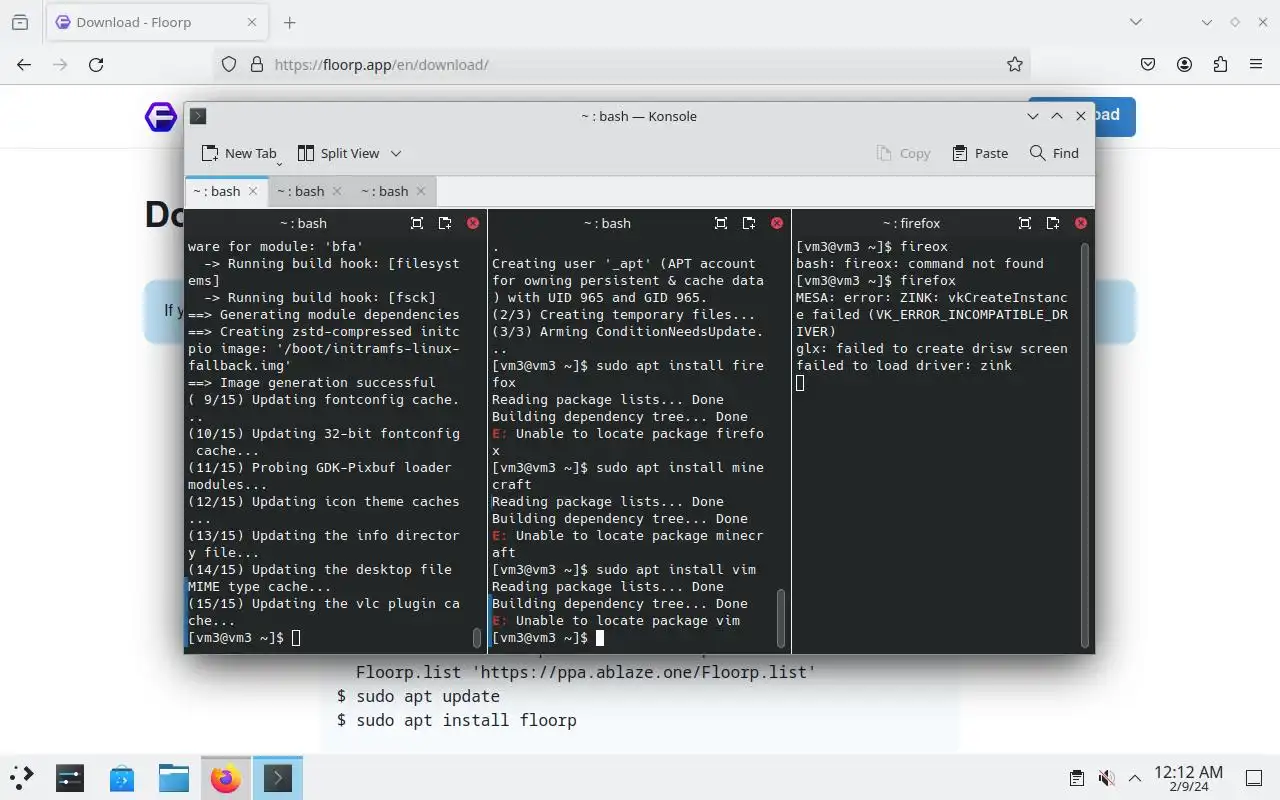Reload the Floorp download page
The height and width of the screenshot is (800, 1280).
(x=96, y=64)
